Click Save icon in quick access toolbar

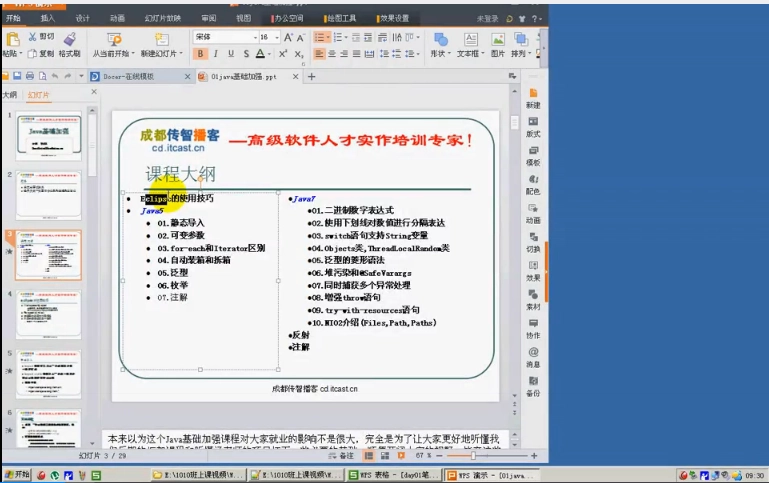[x=17, y=76]
